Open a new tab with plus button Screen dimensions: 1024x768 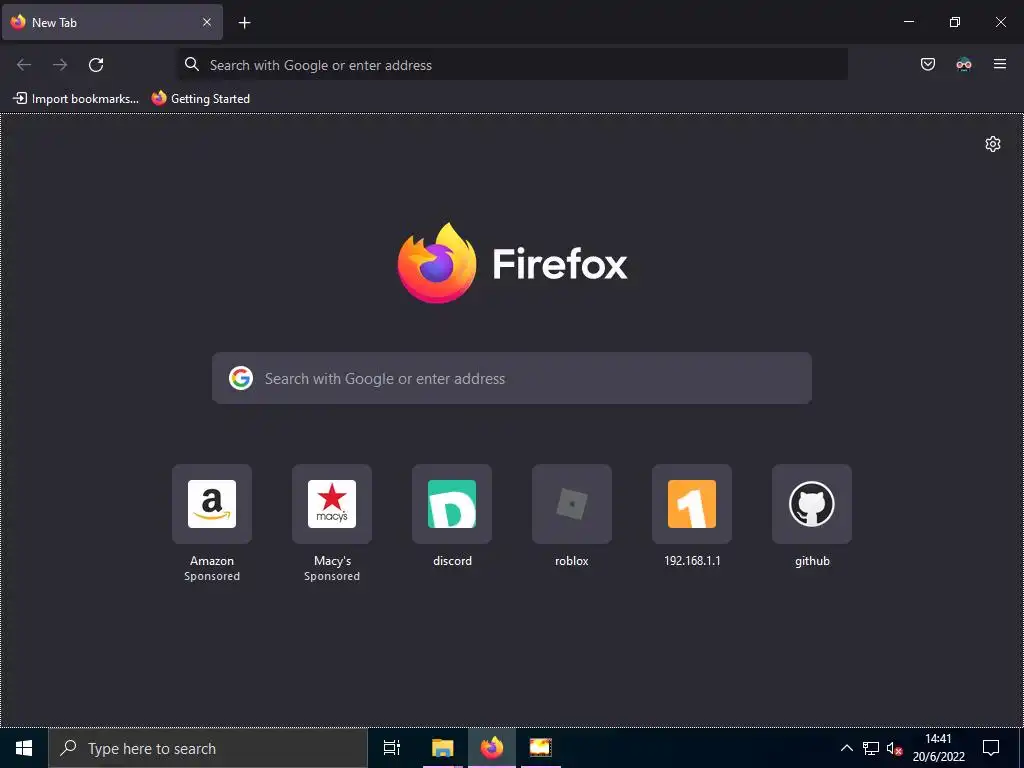pos(244,23)
